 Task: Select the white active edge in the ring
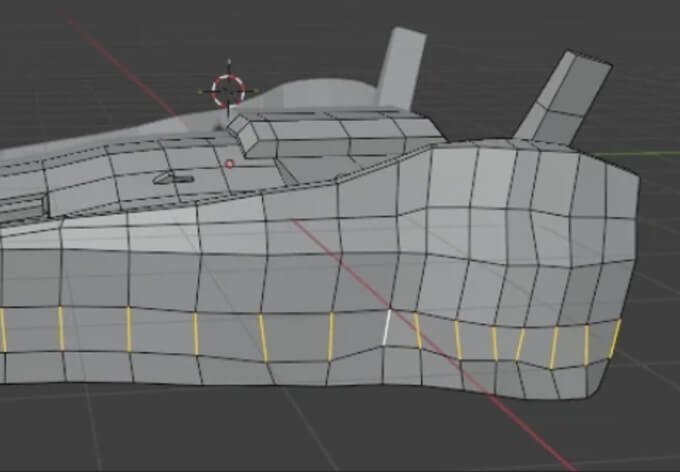click(x=388, y=327)
